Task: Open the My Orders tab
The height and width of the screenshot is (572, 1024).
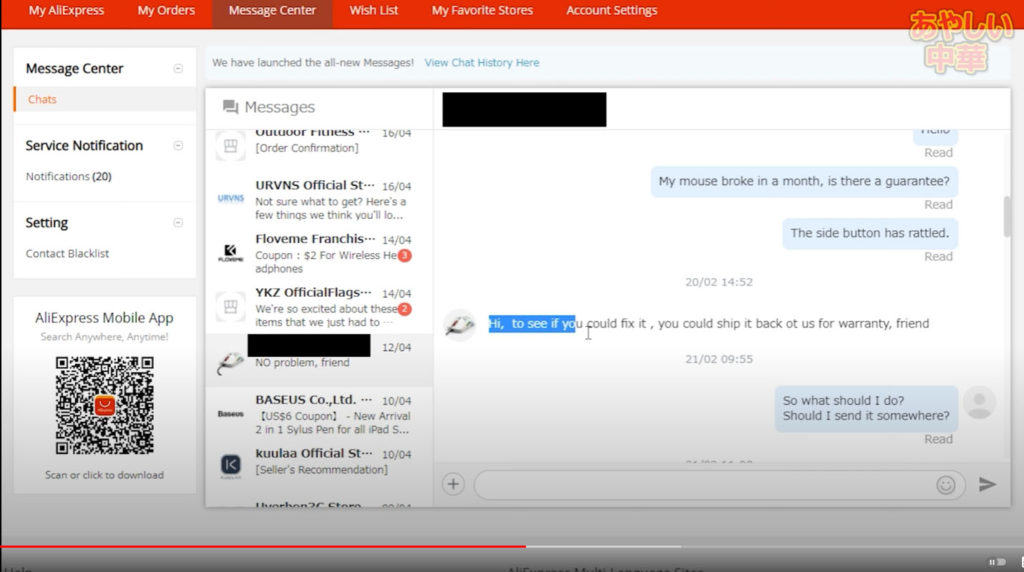Action: click(x=166, y=11)
